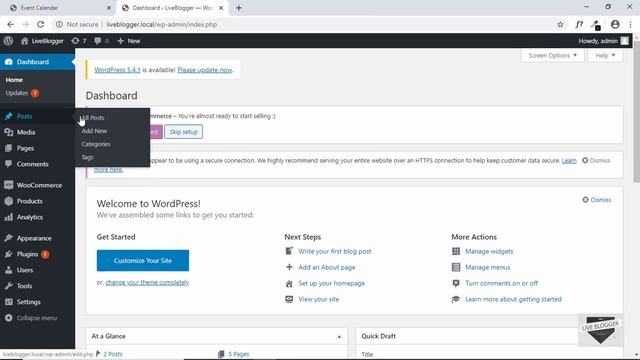Screen dimensions: 640x360
Task: Open the Posts sidebar menu
Action: (37, 116)
